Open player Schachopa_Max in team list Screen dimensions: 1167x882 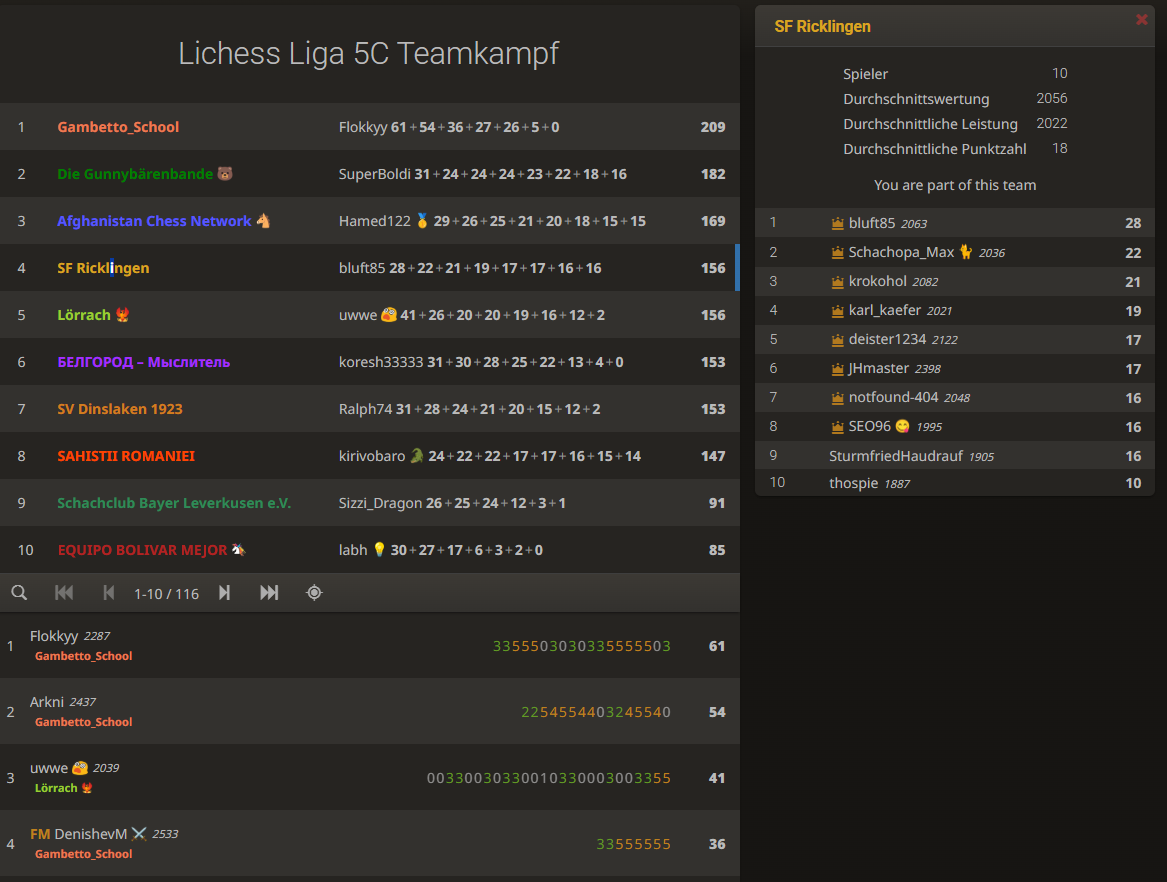901,252
